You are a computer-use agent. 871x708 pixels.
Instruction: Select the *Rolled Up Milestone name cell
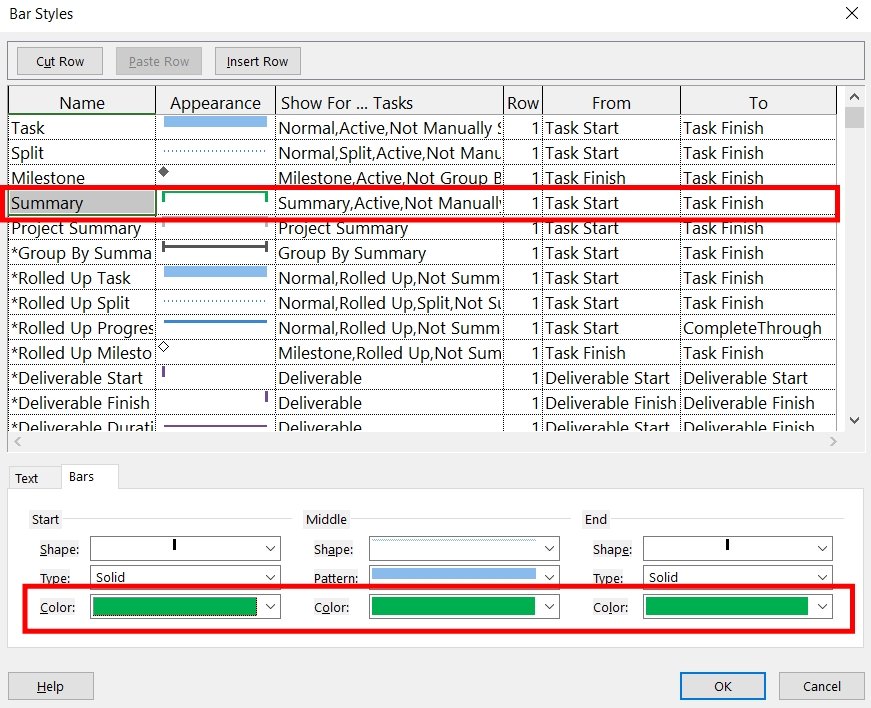[82, 353]
